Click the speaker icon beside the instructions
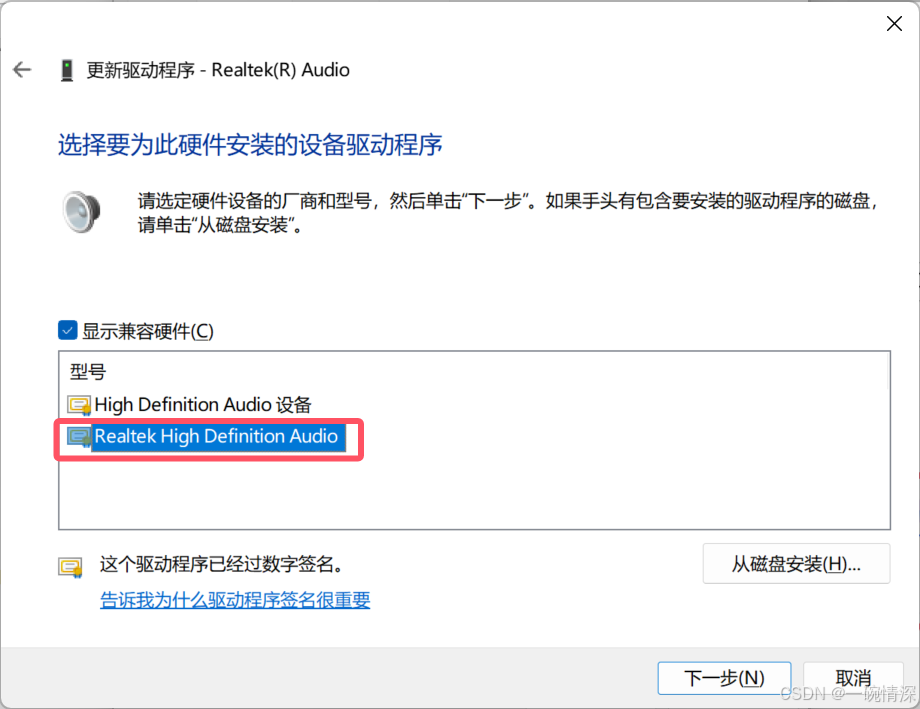This screenshot has width=920, height=709. point(82,212)
